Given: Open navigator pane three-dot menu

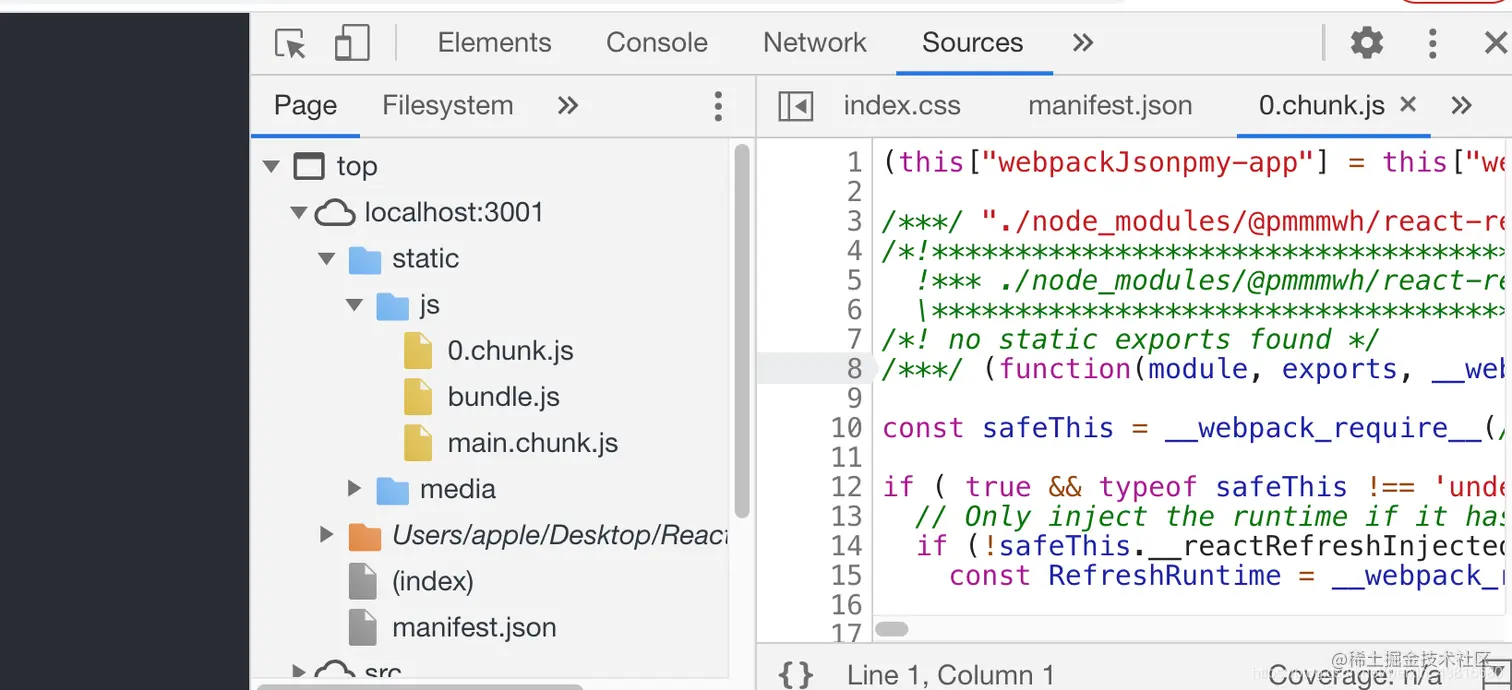Looking at the screenshot, I should [x=718, y=106].
